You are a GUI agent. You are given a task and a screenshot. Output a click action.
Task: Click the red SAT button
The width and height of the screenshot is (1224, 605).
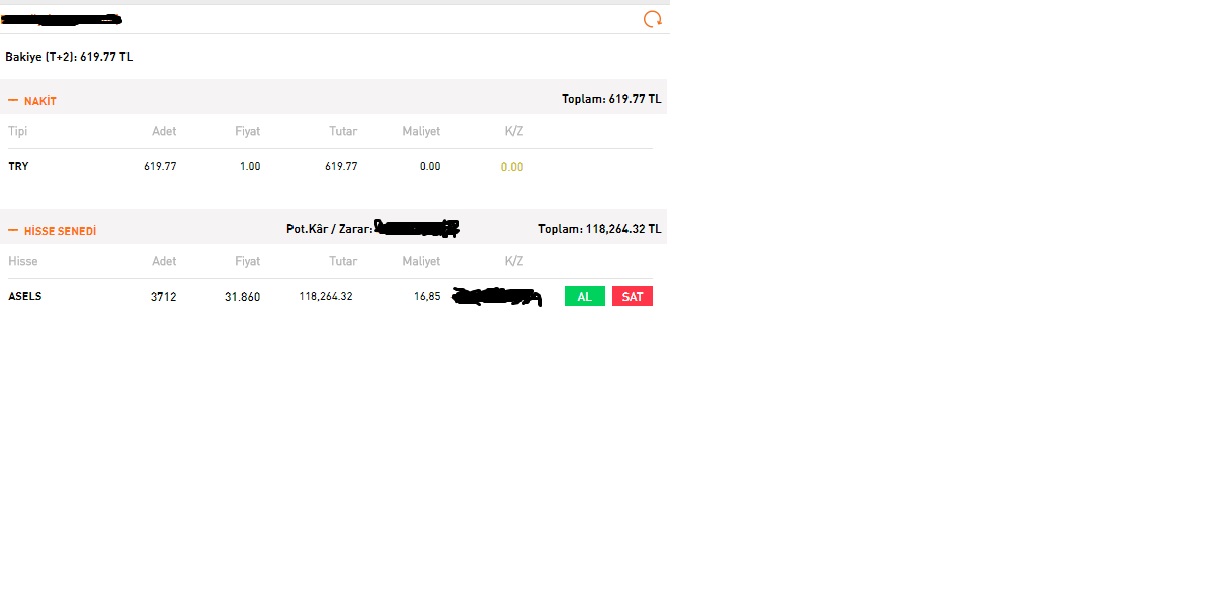[x=632, y=296]
